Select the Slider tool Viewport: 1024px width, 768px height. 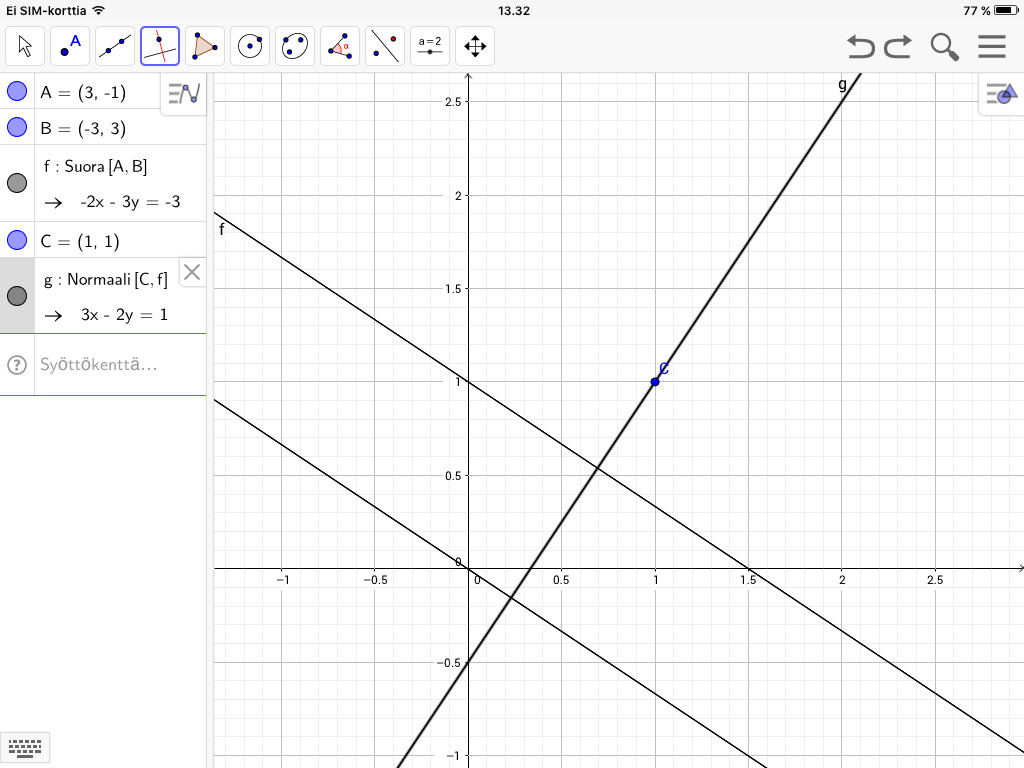tap(430, 45)
